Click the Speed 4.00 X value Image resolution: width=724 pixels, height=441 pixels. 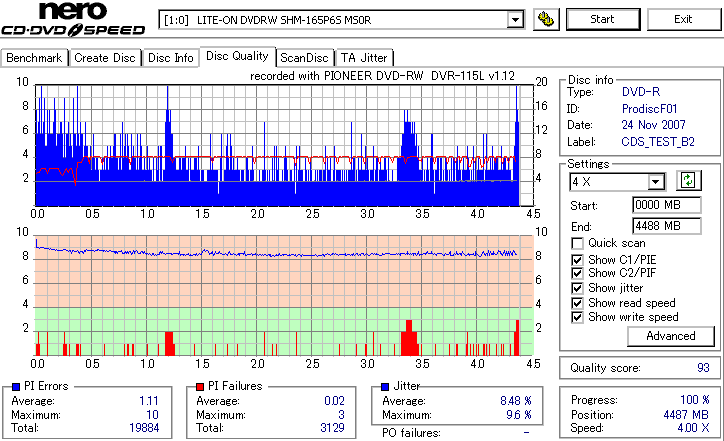[x=694, y=428]
